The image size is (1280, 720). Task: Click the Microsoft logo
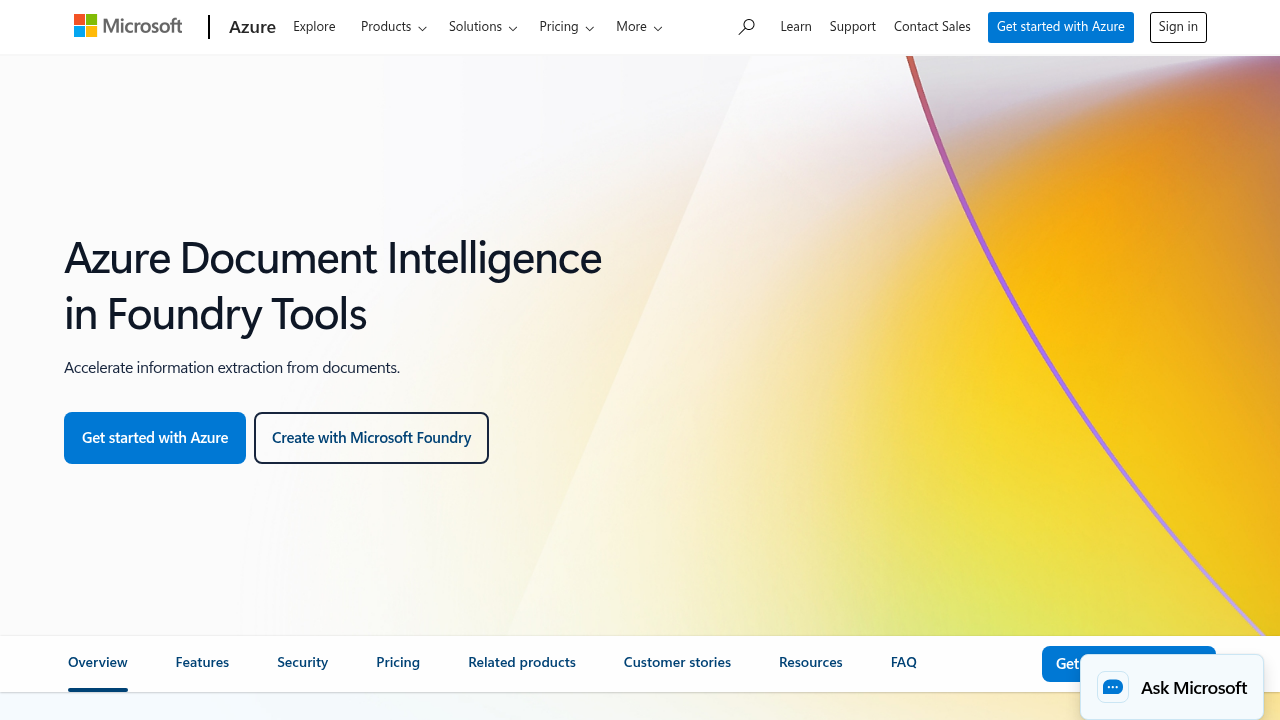(128, 27)
